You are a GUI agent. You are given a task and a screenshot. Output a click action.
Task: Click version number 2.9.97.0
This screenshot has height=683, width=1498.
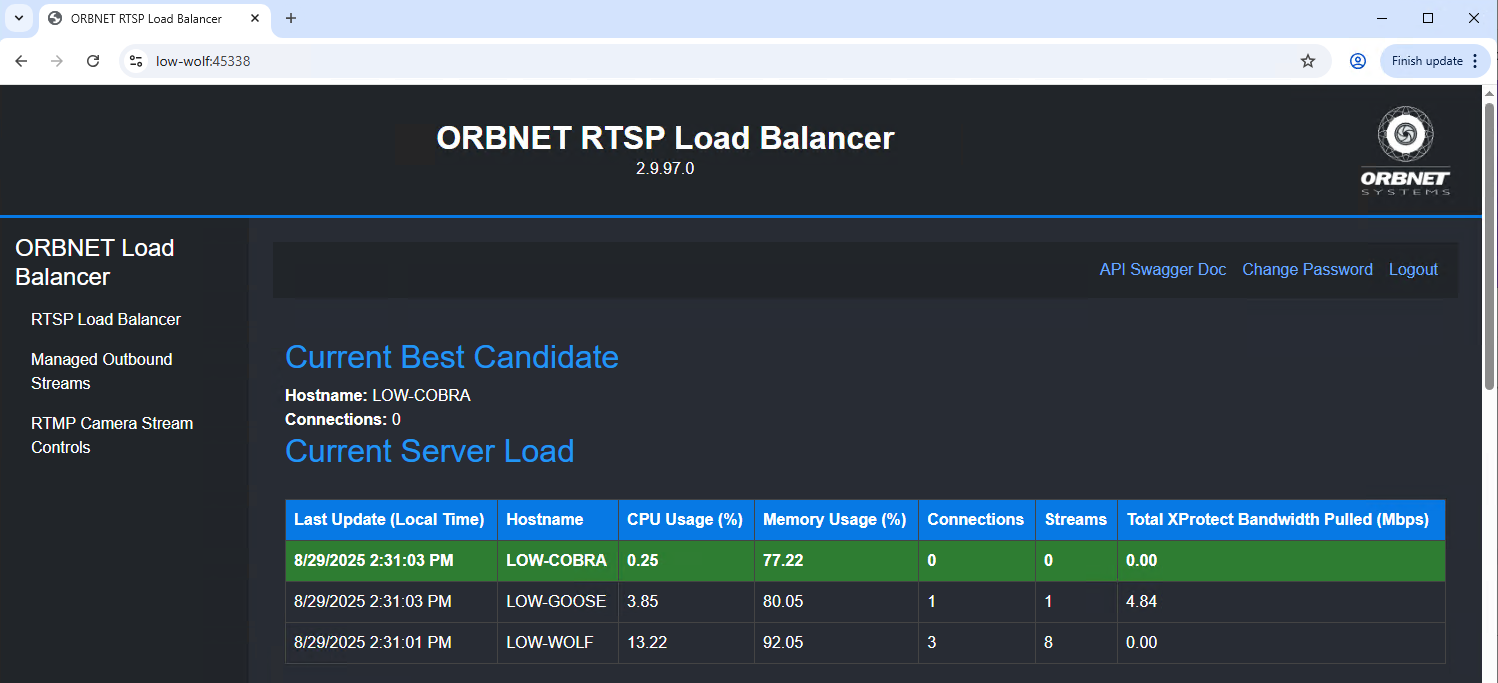tap(665, 169)
